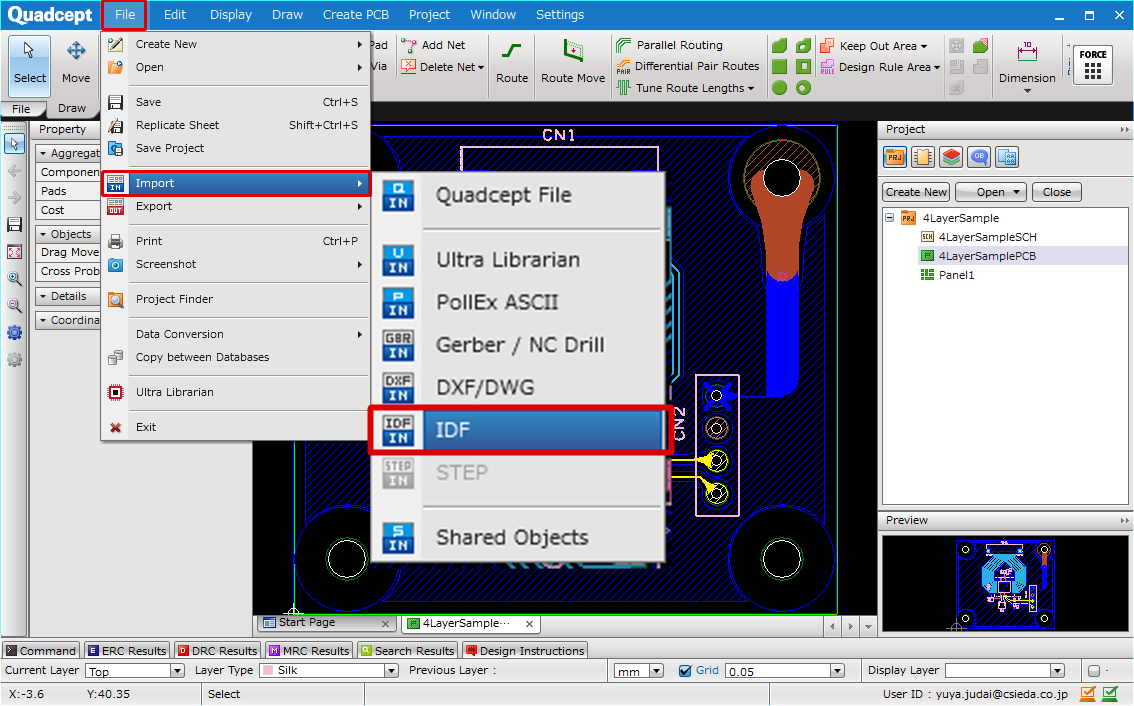
Task: Open Parallel Routing tool
Action: click(669, 46)
